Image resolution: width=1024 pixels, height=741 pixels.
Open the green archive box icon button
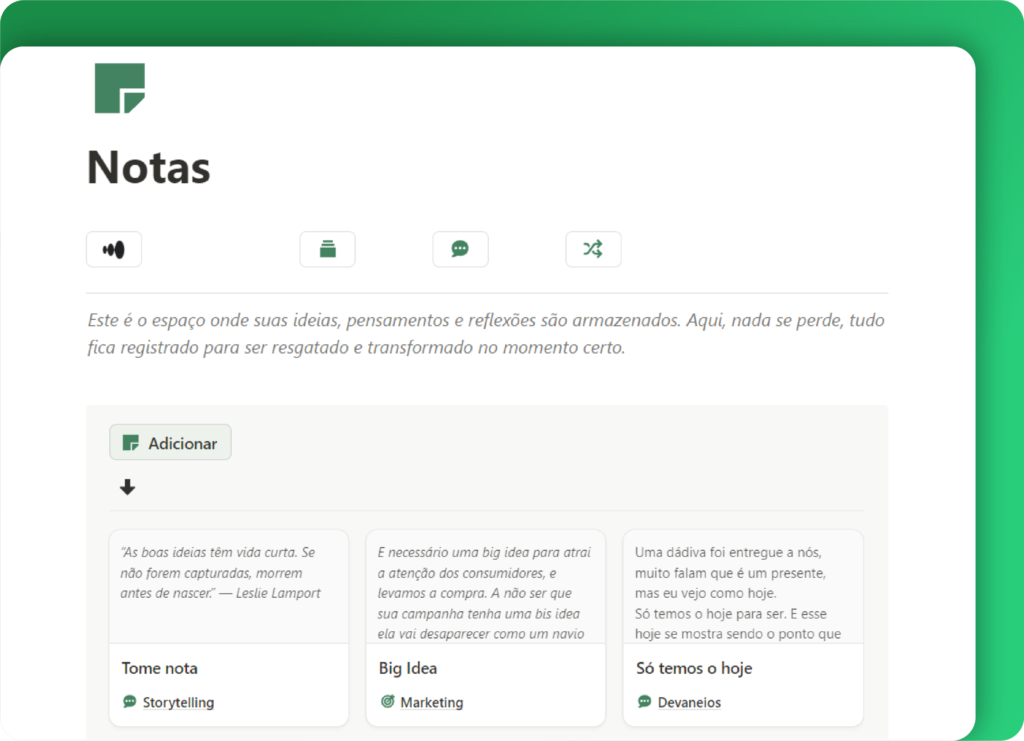coord(327,249)
